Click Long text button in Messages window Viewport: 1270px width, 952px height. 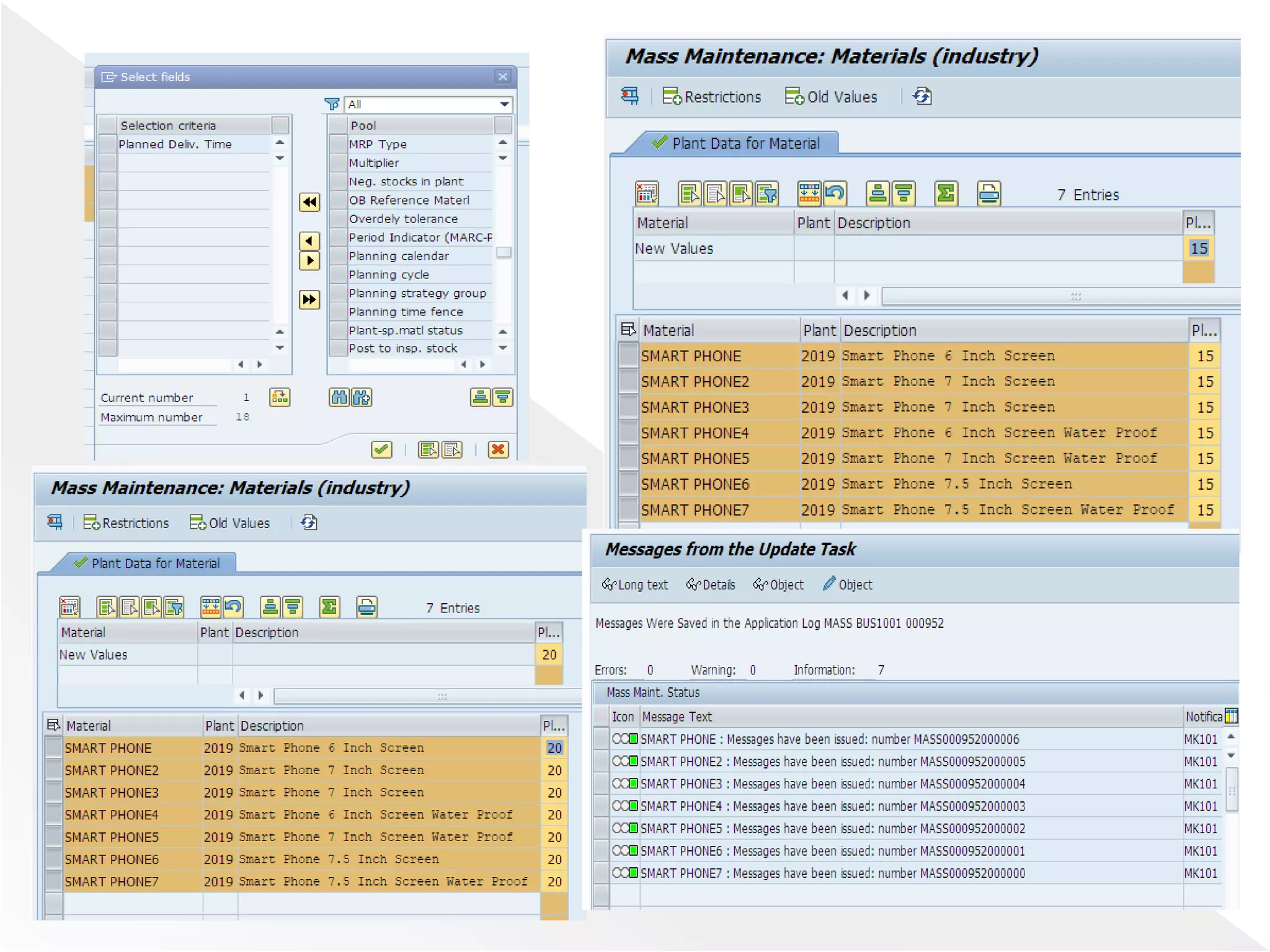pyautogui.click(x=635, y=584)
